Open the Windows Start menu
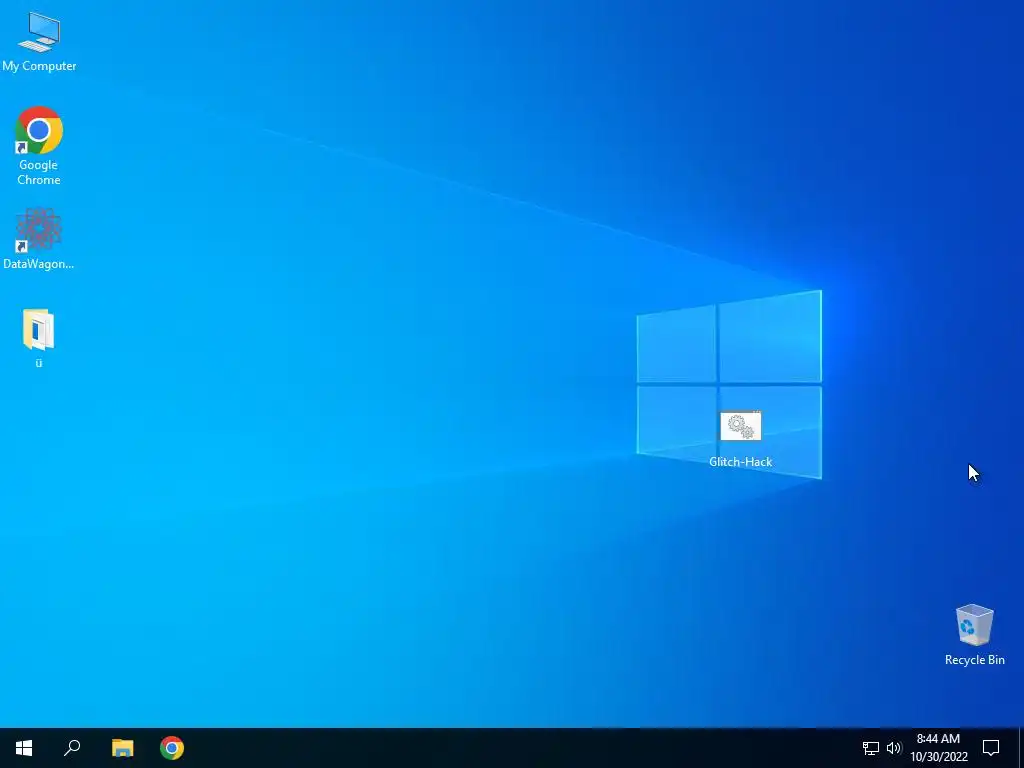 (24, 748)
